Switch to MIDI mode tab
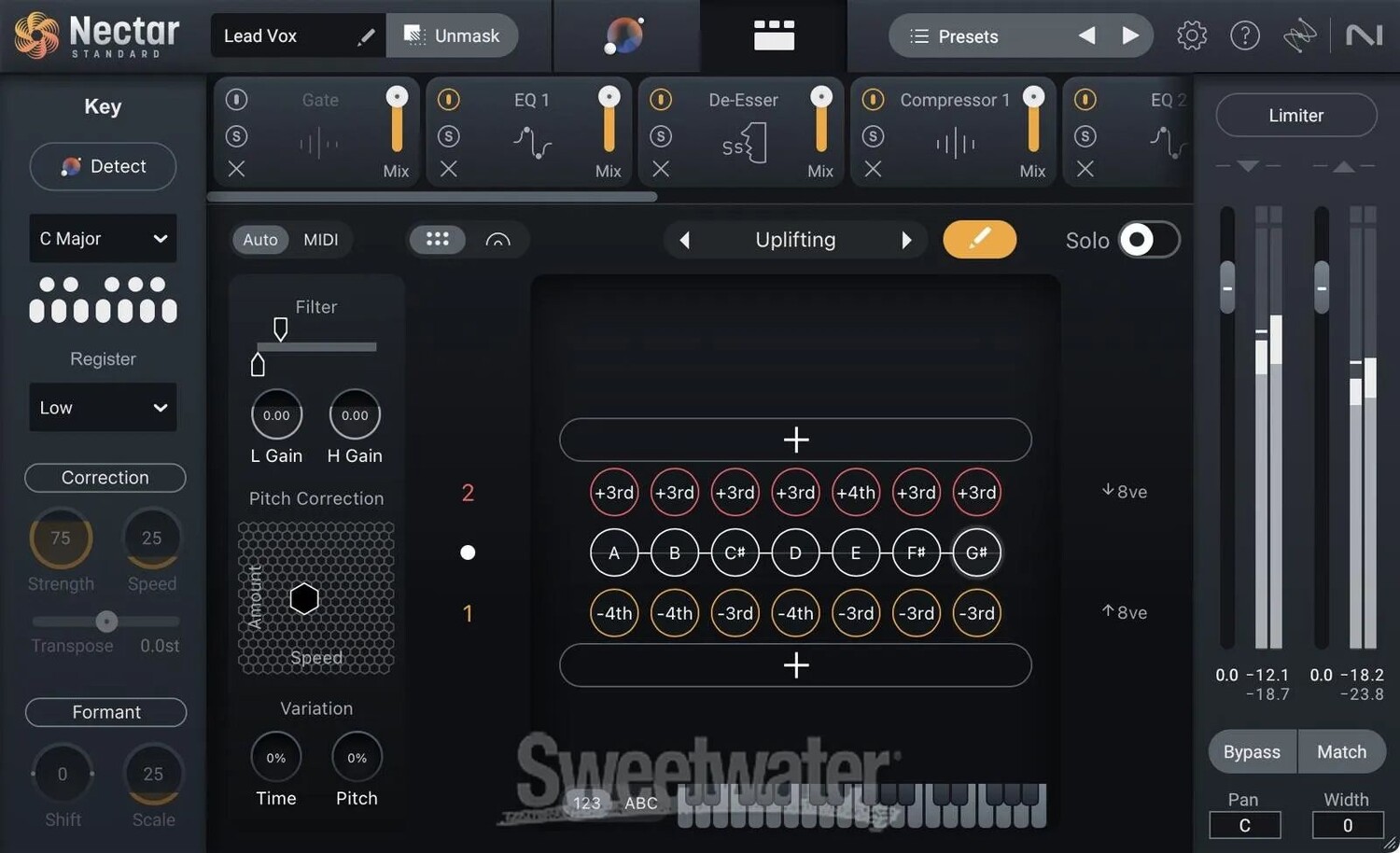The image size is (1400, 853). click(x=320, y=240)
